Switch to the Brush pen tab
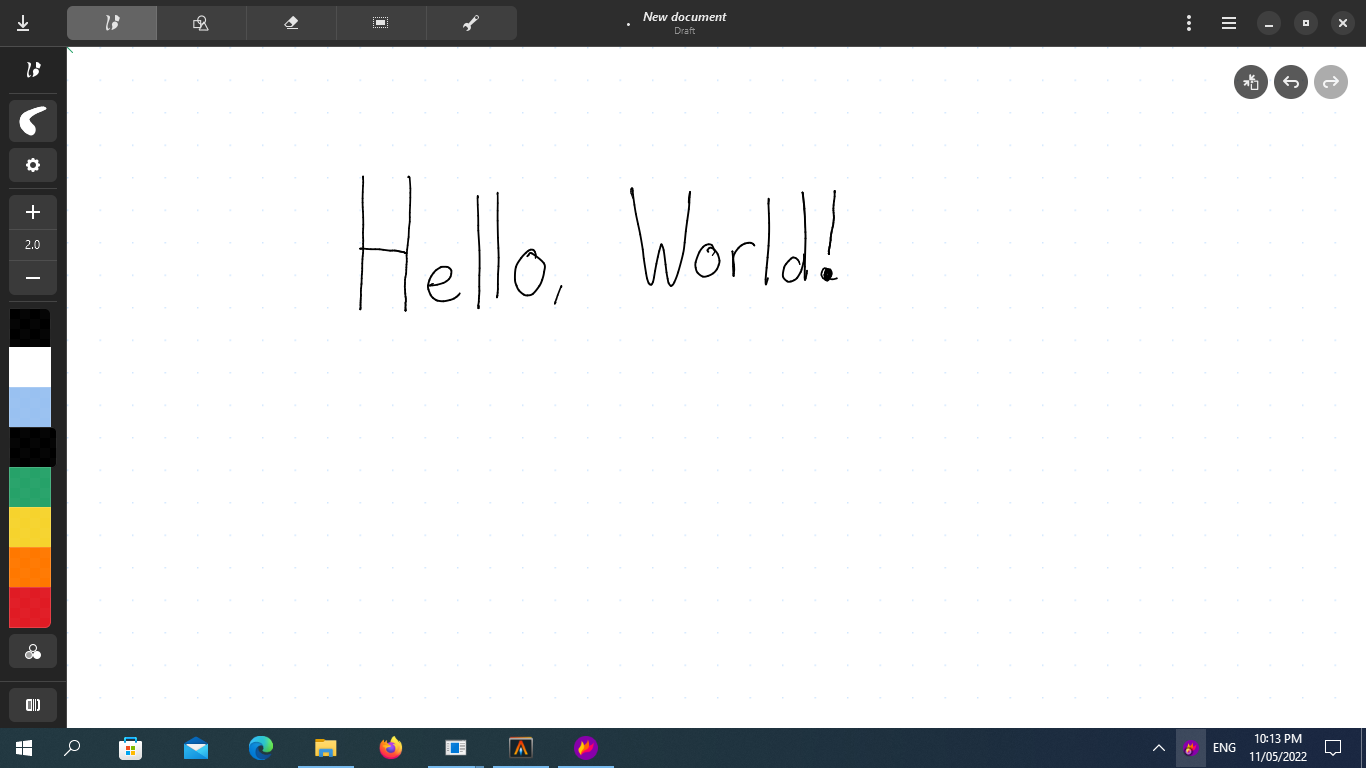Image resolution: width=1366 pixels, height=768 pixels. tap(112, 23)
